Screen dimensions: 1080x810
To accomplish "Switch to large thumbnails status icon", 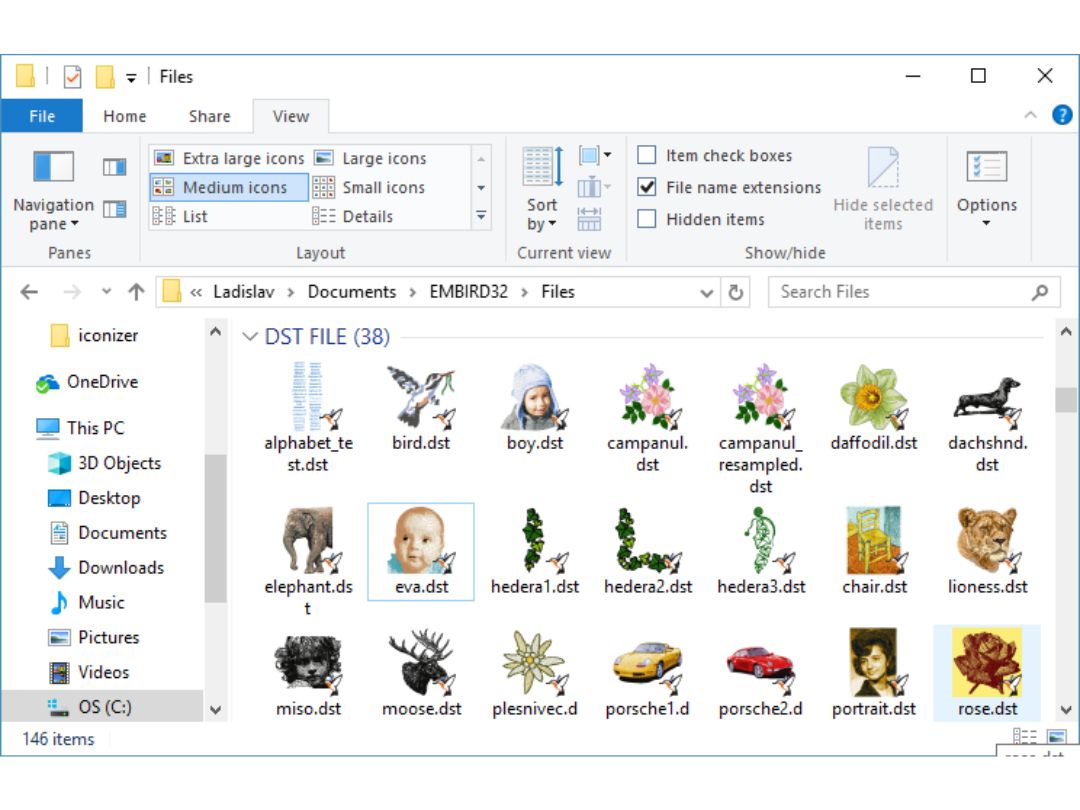I will (x=1057, y=737).
